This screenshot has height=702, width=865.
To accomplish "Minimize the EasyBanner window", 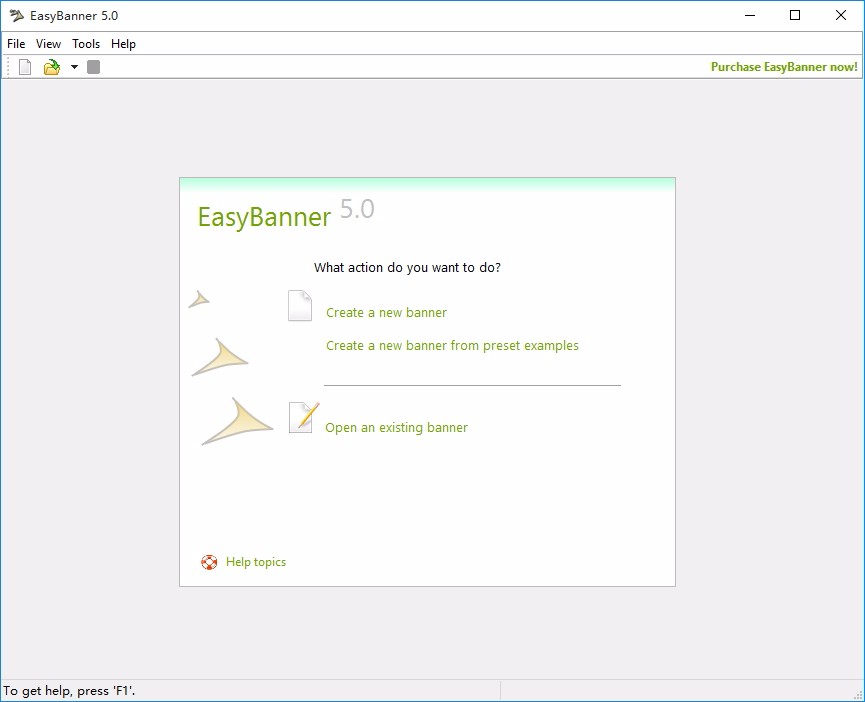I will pos(750,15).
